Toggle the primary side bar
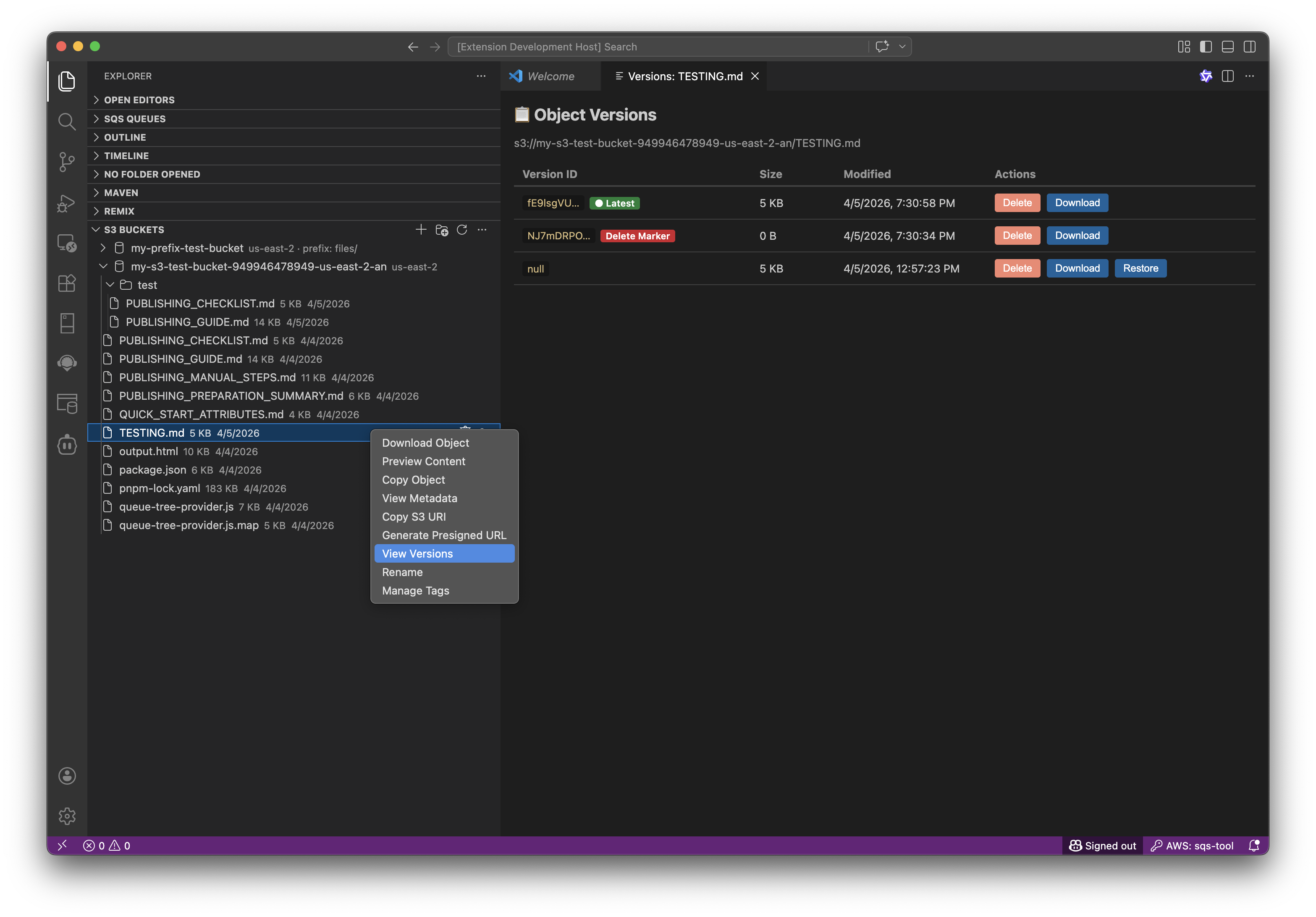This screenshot has width=1316, height=917. [x=1206, y=47]
